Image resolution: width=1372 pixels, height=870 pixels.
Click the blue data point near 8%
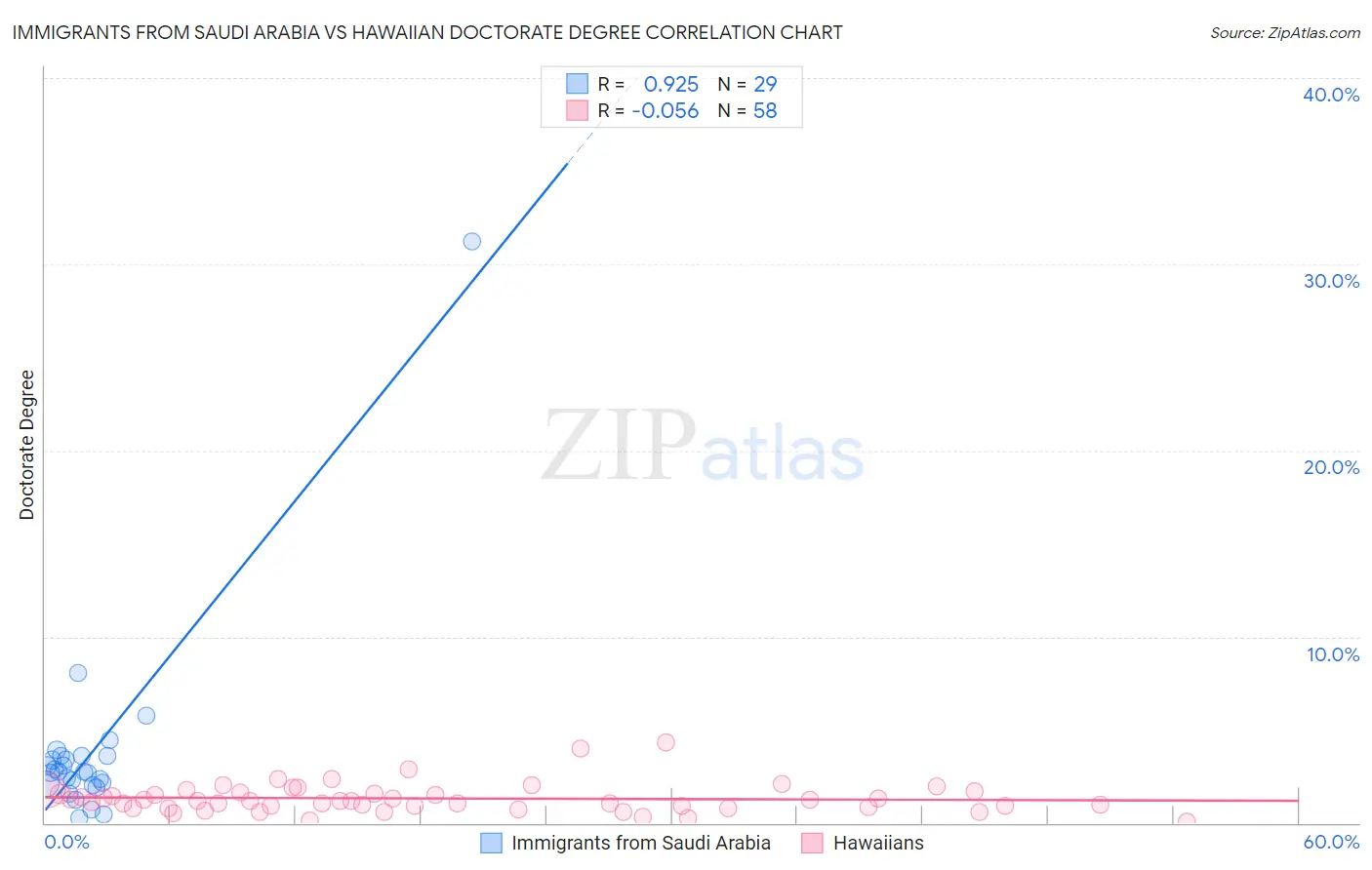78,673
